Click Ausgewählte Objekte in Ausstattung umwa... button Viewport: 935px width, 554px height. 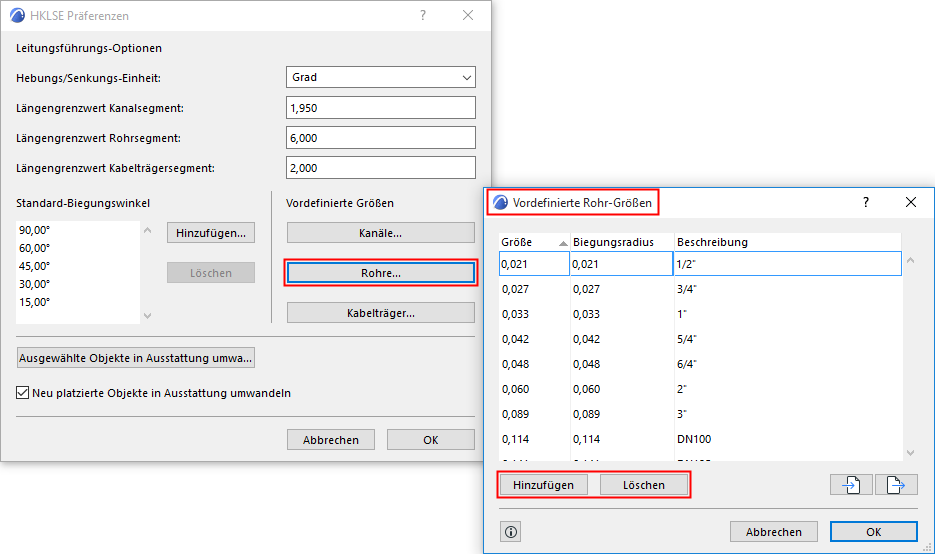[x=136, y=358]
